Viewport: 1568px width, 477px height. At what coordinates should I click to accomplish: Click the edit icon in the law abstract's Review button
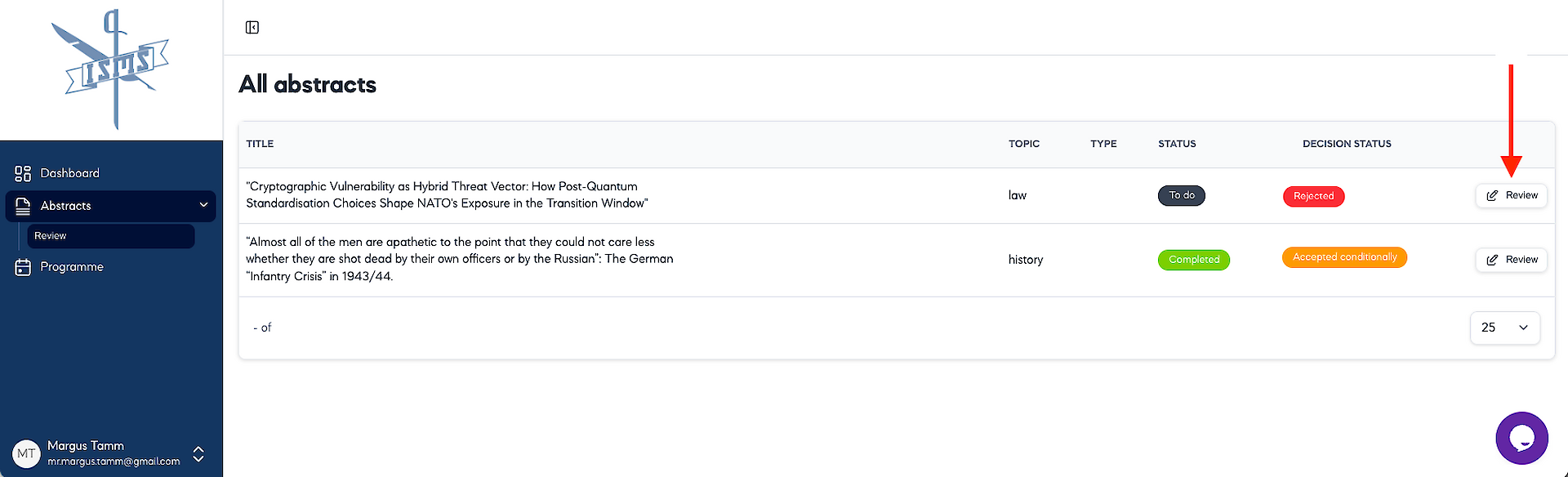[x=1492, y=196]
